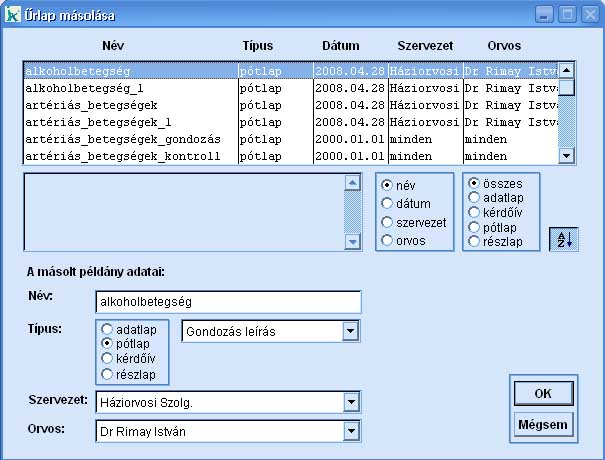605x460 pixels.
Task: Click the A-Z sort order icon button
Action: point(563,240)
